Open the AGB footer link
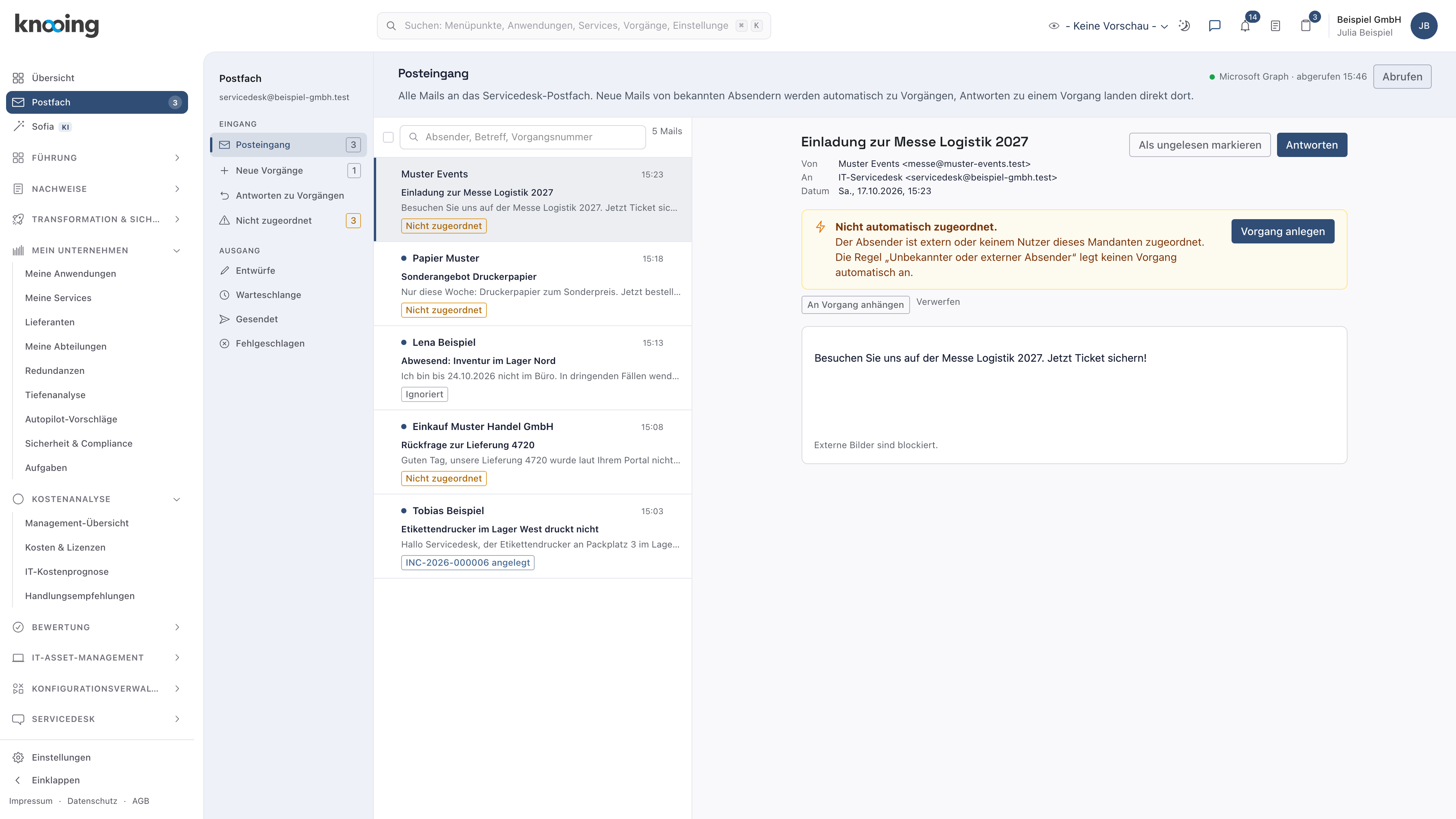The height and width of the screenshot is (819, 1456). tap(141, 802)
